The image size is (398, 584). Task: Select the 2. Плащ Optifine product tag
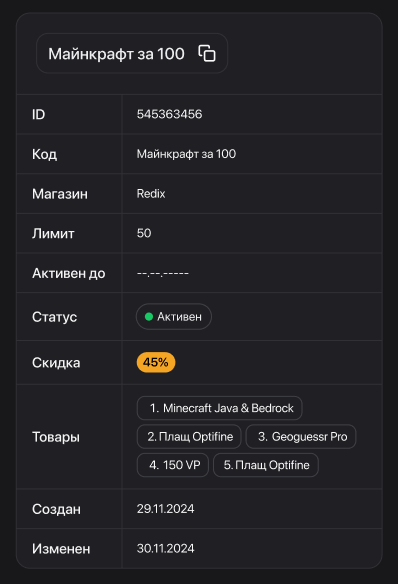tap(189, 437)
